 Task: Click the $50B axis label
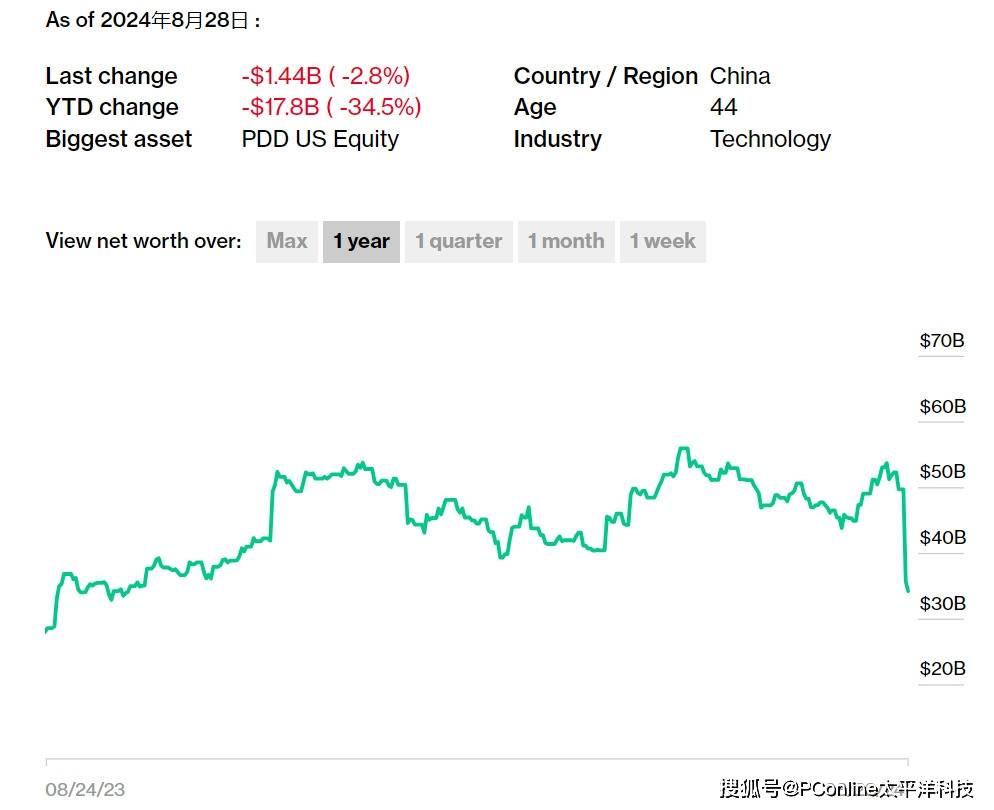pyautogui.click(x=942, y=472)
